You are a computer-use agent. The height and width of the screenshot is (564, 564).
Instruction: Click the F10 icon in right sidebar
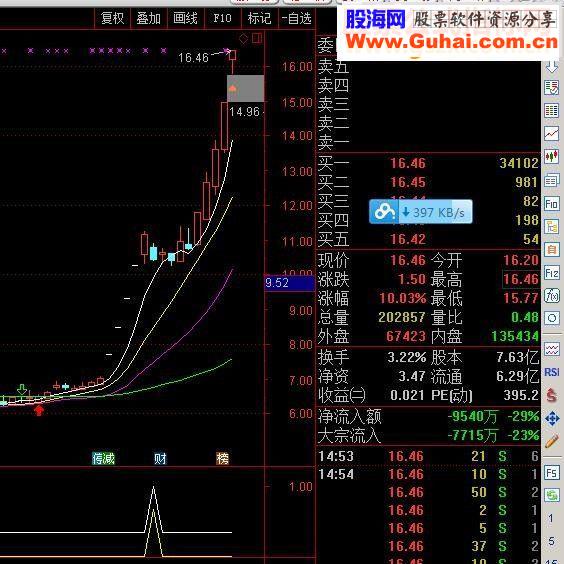tap(552, 204)
